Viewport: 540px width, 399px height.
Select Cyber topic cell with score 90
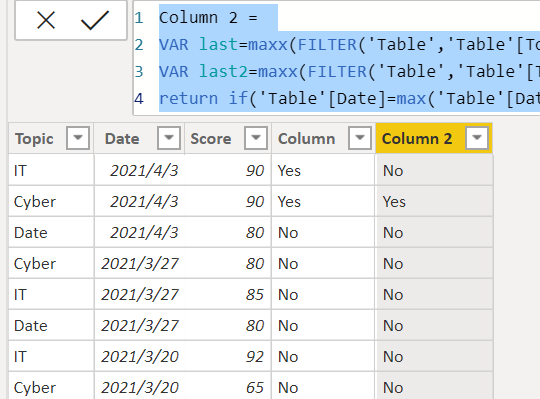point(51,201)
